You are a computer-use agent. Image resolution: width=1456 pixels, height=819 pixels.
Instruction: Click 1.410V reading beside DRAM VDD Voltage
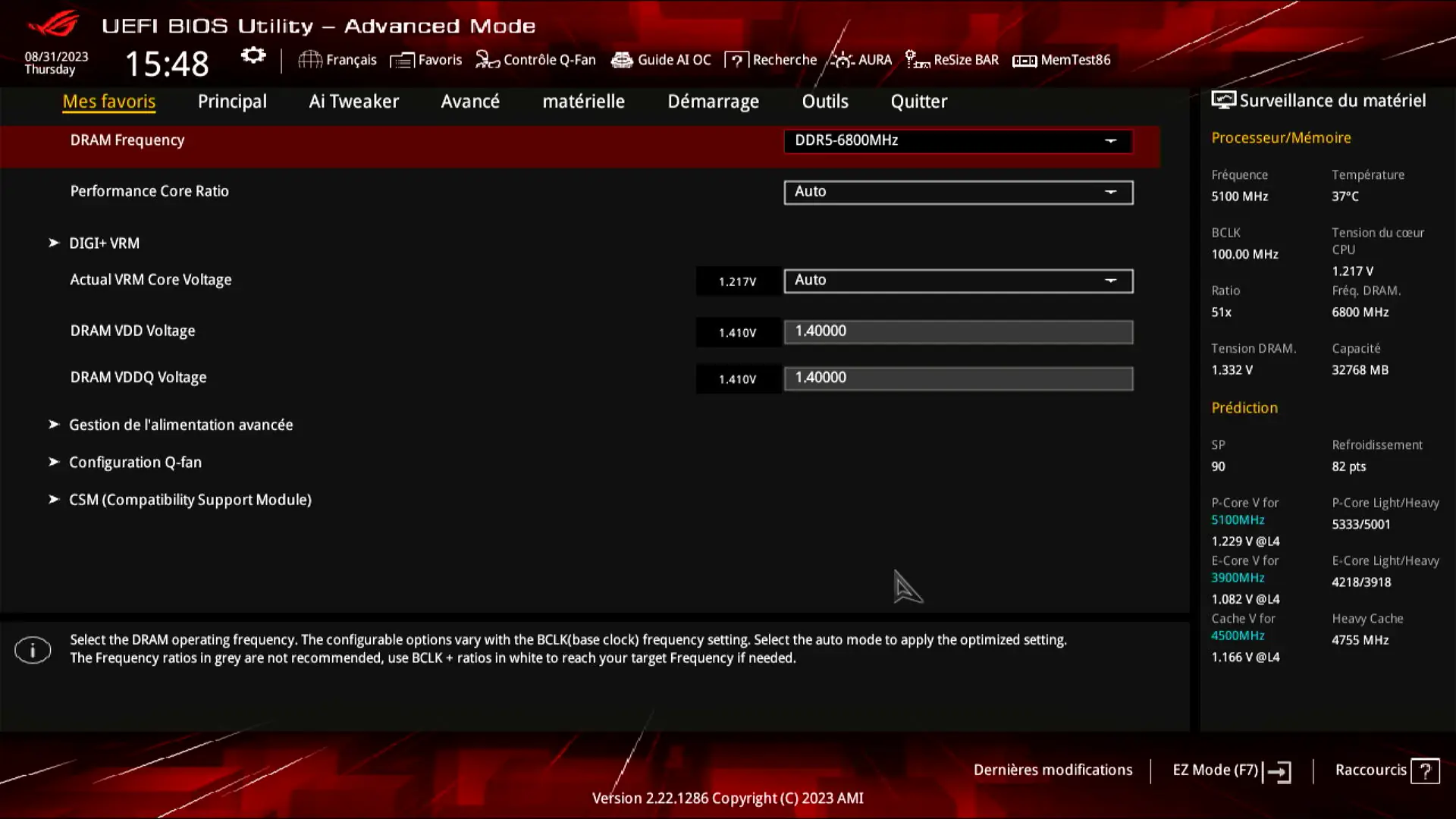click(738, 333)
